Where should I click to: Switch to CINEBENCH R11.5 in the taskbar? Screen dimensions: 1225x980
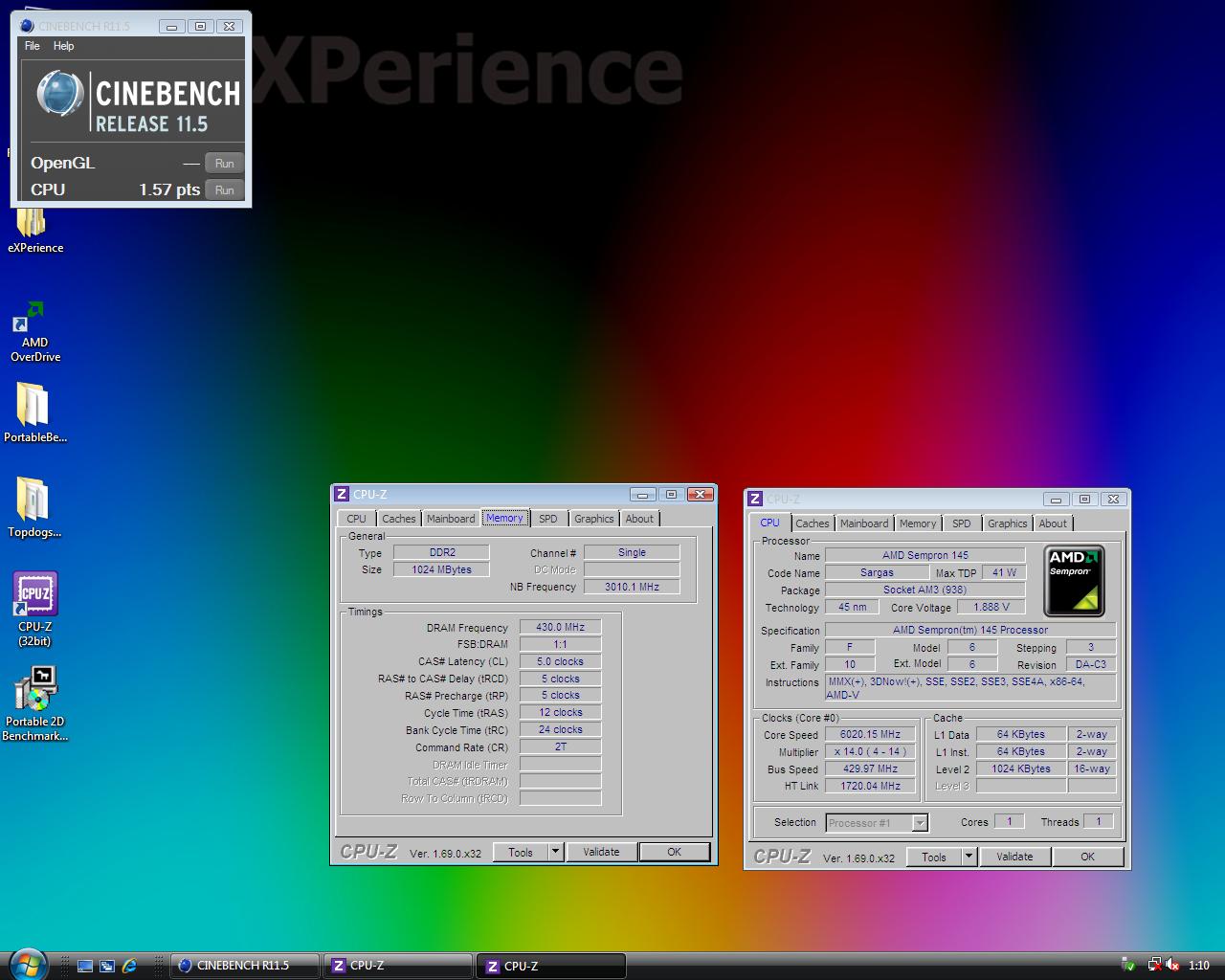pyautogui.click(x=245, y=966)
